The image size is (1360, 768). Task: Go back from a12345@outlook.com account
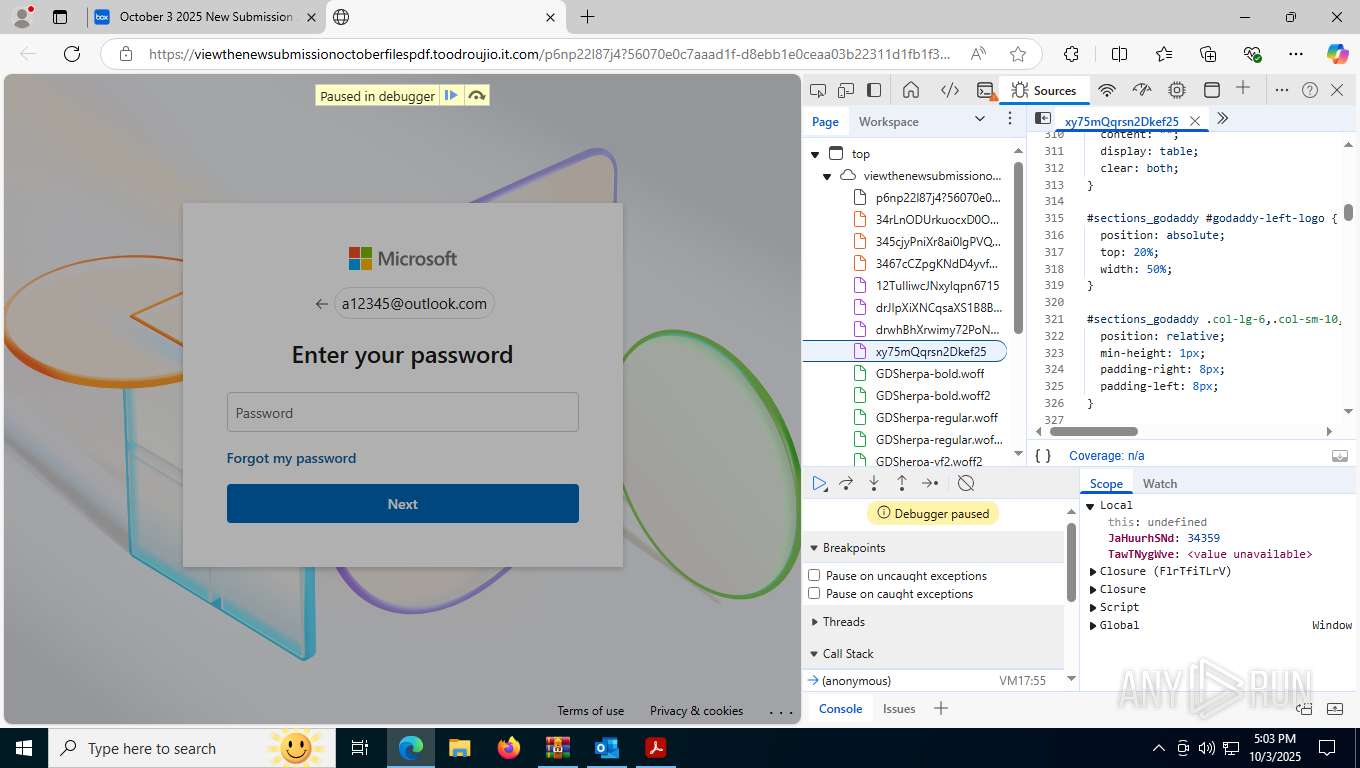coord(321,304)
